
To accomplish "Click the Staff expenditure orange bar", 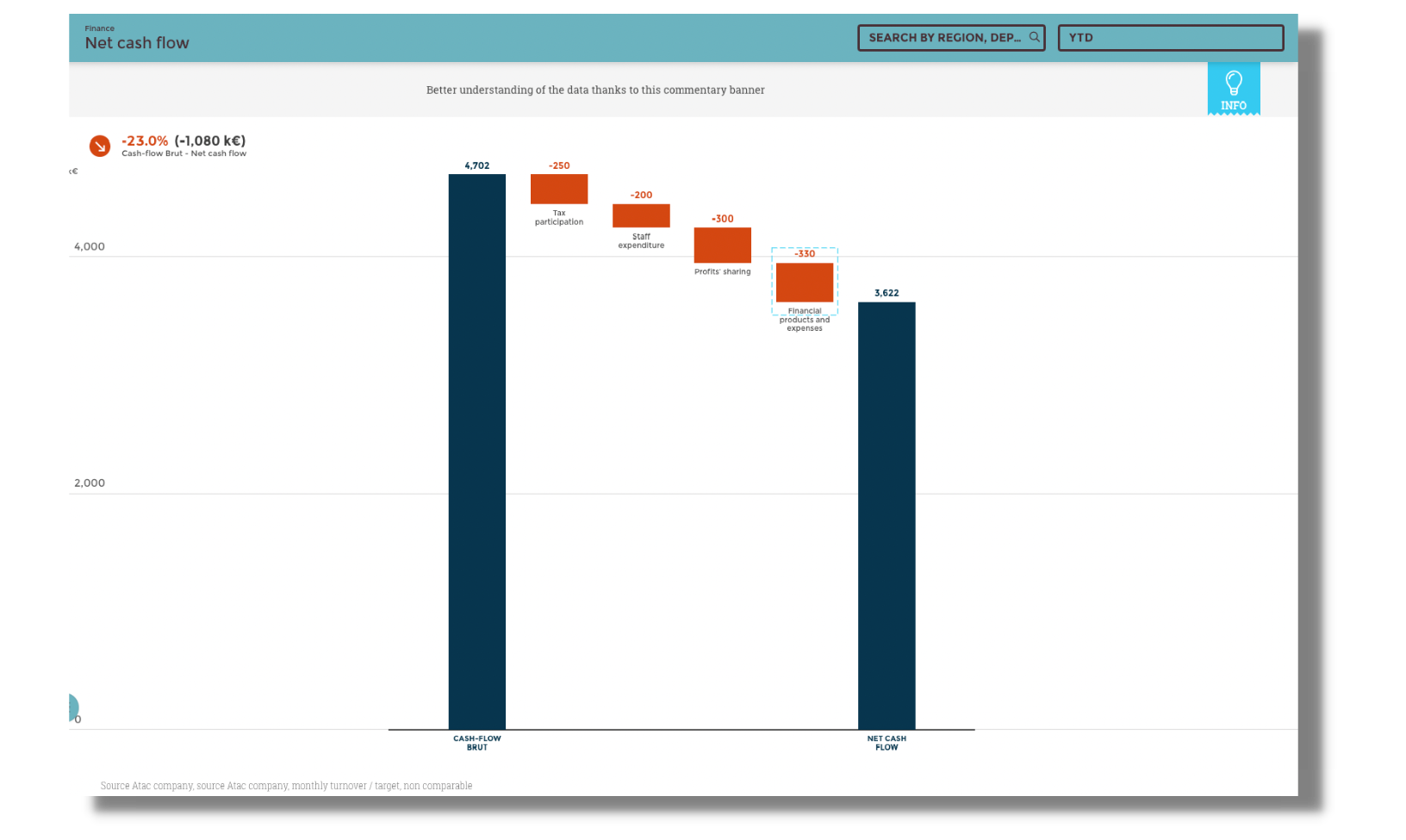I will (x=641, y=215).
